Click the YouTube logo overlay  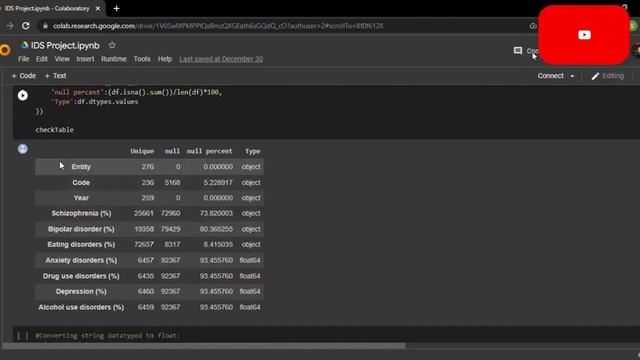584,35
